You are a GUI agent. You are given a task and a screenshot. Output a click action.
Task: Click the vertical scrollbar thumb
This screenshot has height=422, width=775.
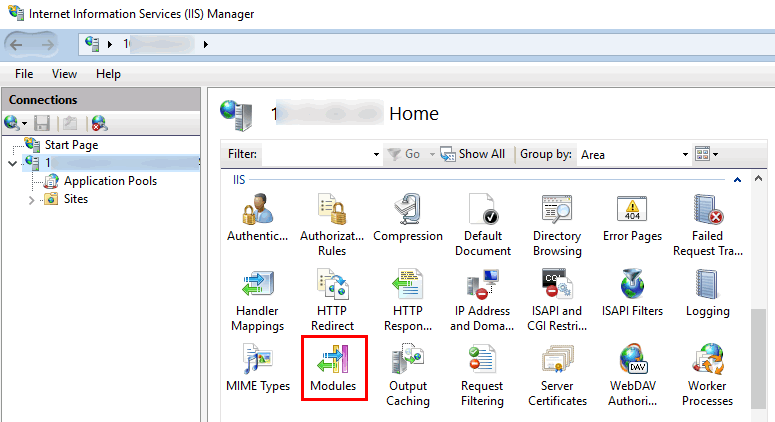[759, 358]
